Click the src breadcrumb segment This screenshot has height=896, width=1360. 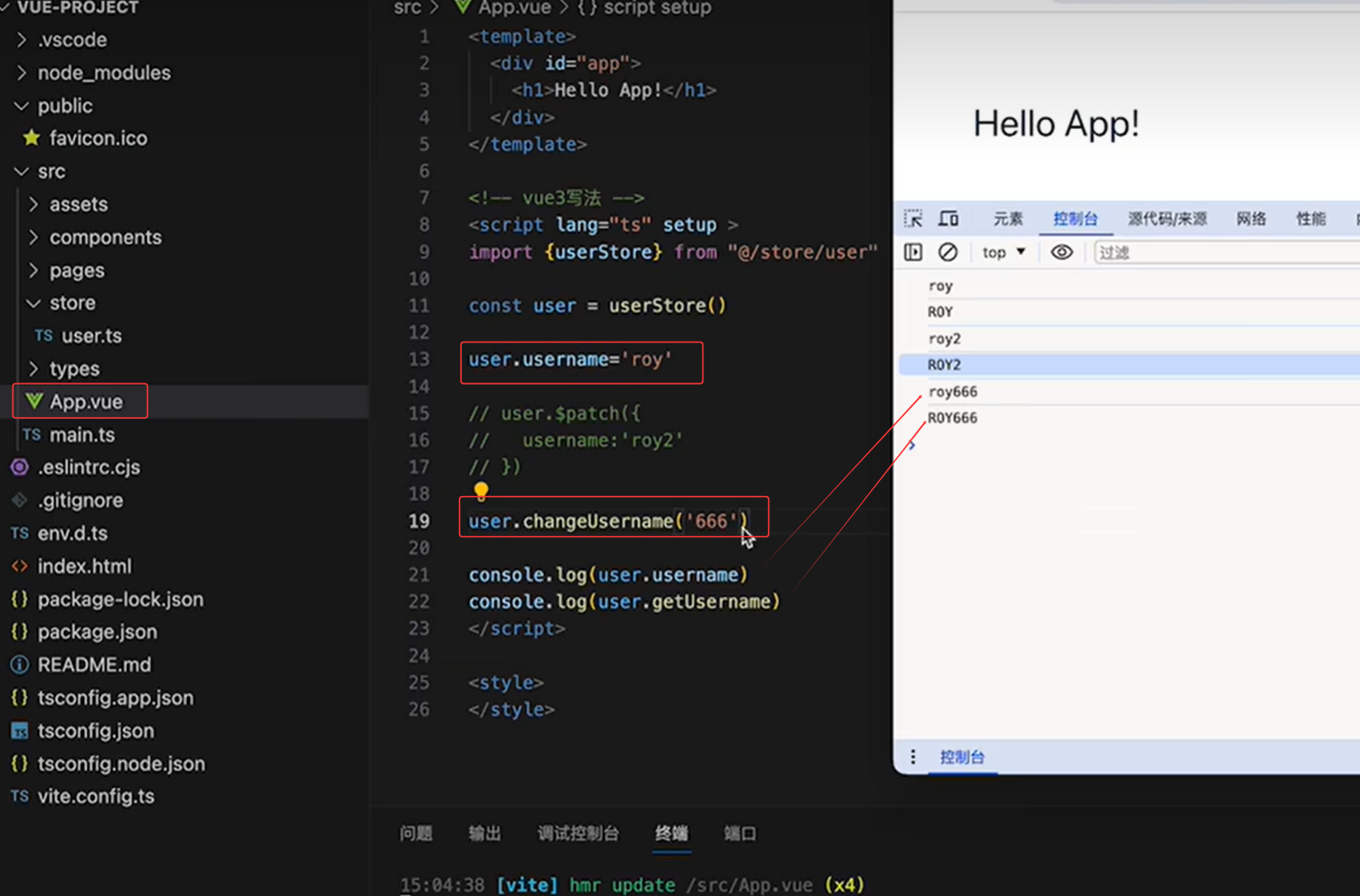point(408,8)
